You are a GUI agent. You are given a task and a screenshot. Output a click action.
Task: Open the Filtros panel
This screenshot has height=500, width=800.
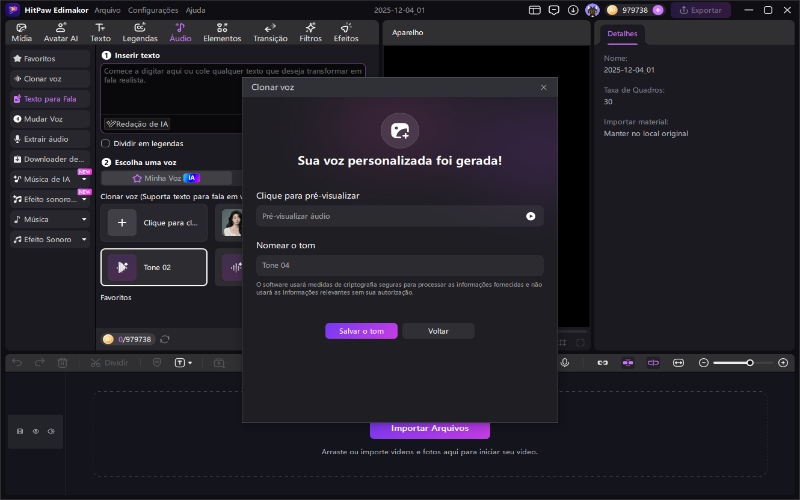(x=310, y=33)
